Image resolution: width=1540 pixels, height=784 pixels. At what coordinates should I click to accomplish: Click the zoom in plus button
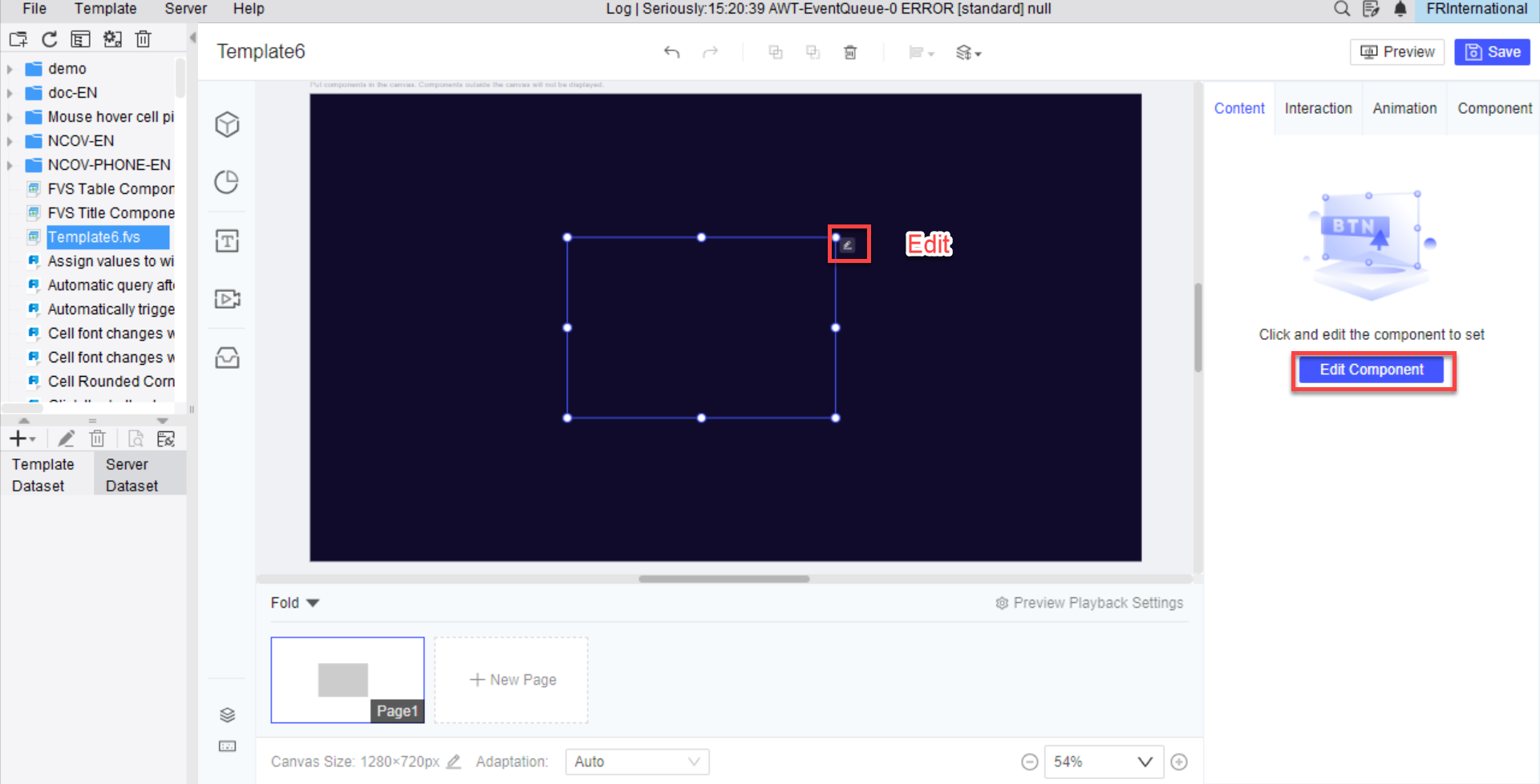[x=1179, y=762]
